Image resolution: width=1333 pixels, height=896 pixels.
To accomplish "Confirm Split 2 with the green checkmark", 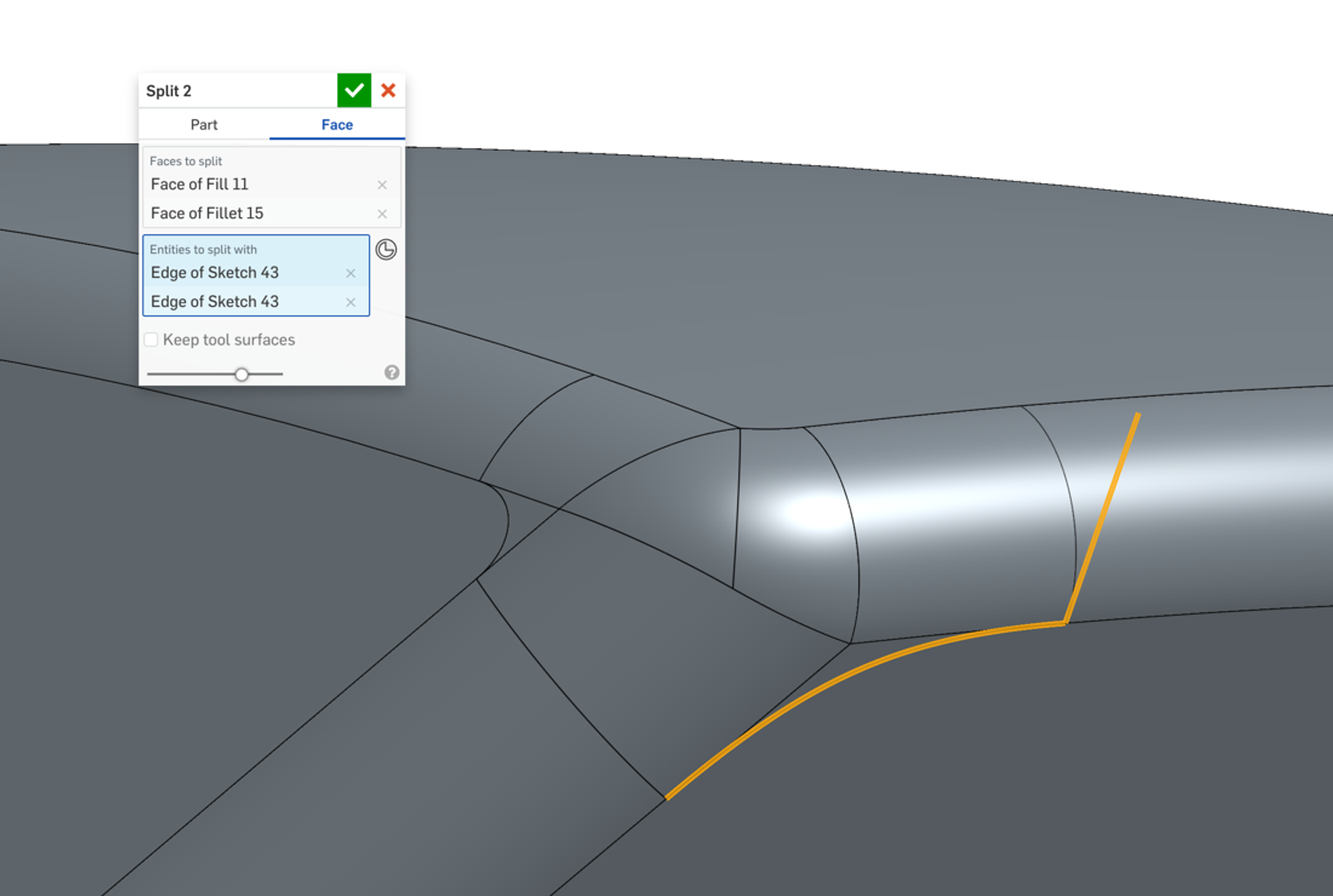I will [x=354, y=91].
